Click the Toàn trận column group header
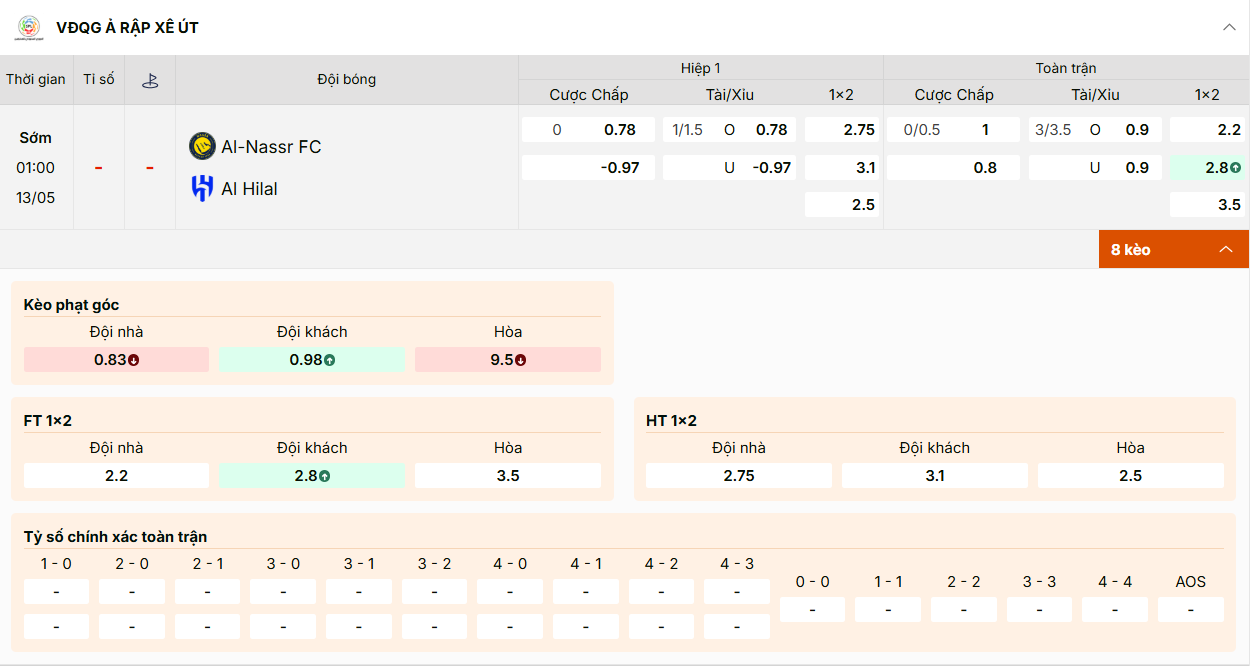The height and width of the screenshot is (666, 1250). (x=1066, y=68)
